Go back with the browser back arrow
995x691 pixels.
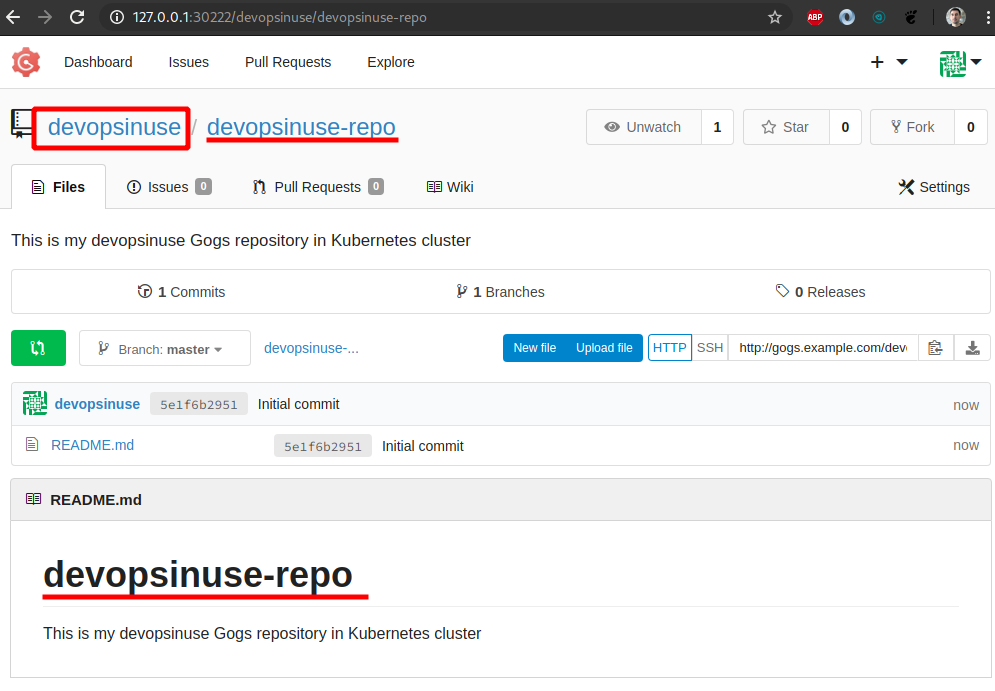pyautogui.click(x=13, y=17)
